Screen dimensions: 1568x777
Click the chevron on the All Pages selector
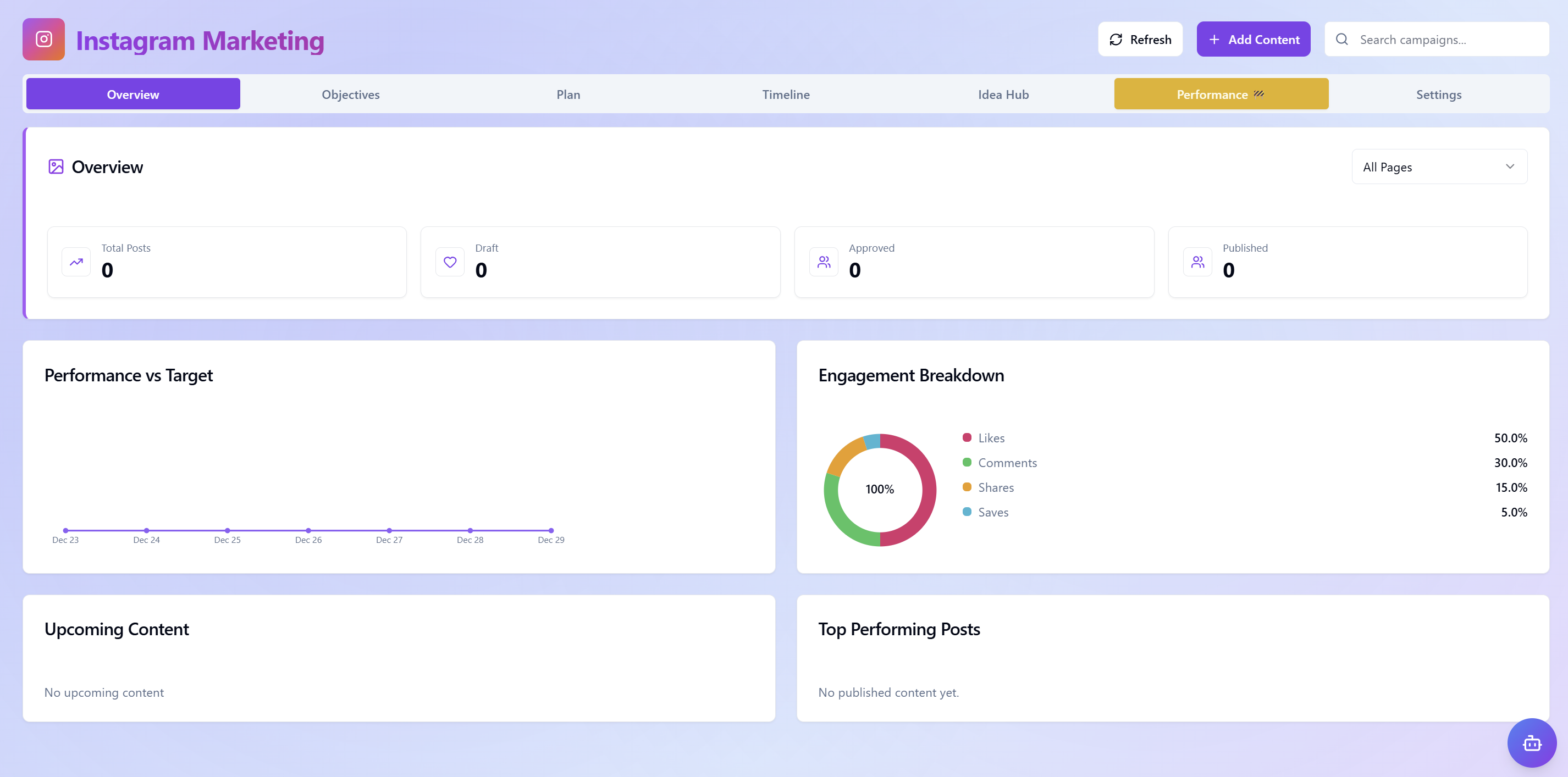pyautogui.click(x=1510, y=166)
